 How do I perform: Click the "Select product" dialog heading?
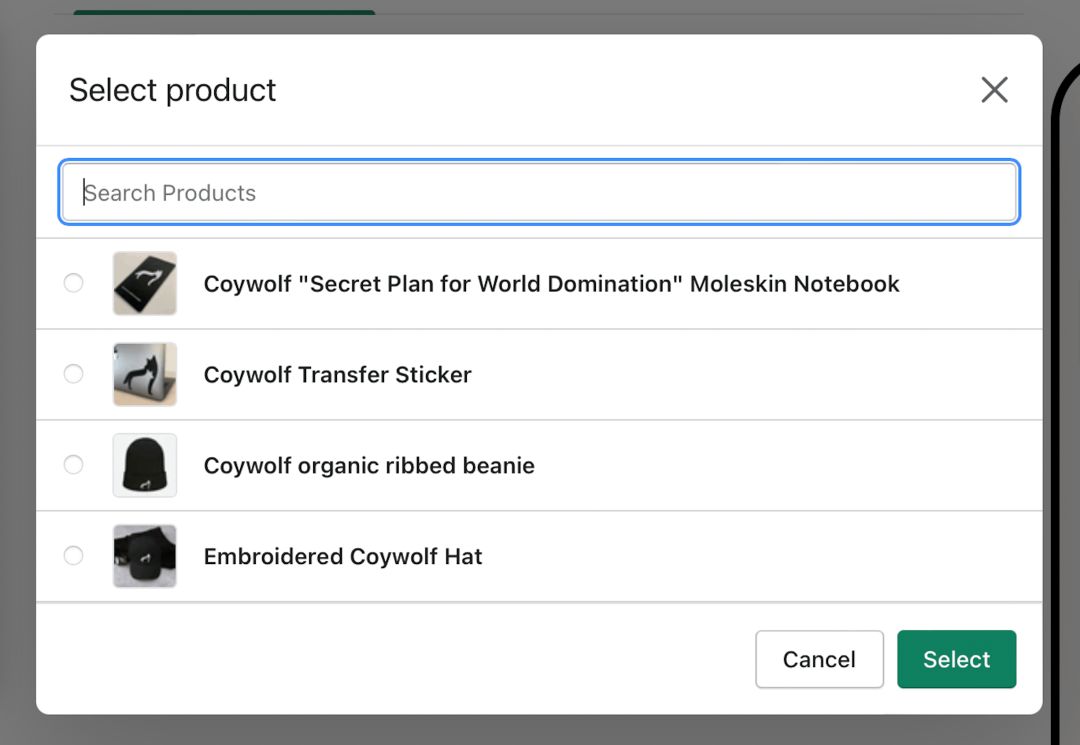(x=172, y=90)
